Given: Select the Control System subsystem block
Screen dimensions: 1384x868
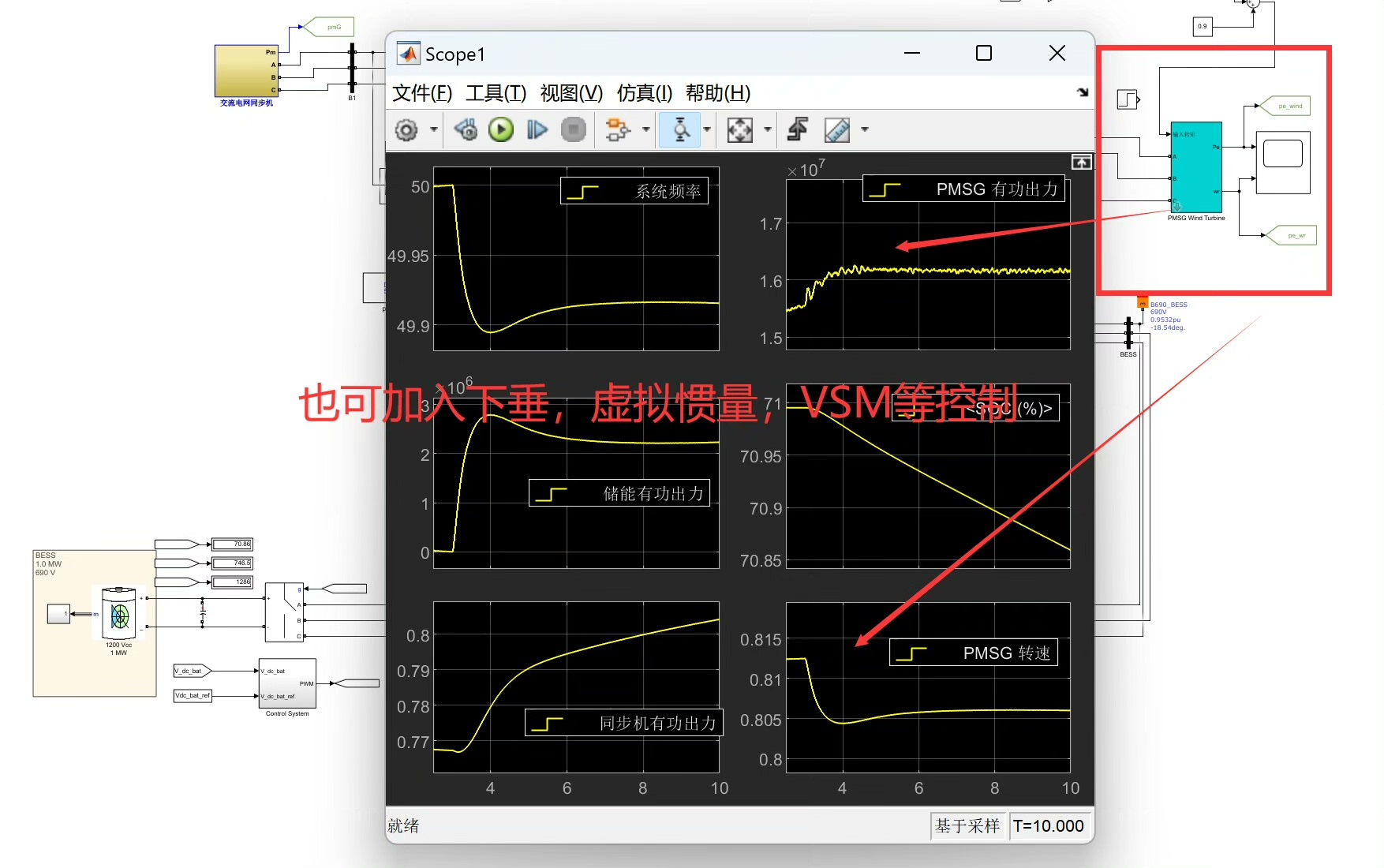Looking at the screenshot, I should coord(287,683).
